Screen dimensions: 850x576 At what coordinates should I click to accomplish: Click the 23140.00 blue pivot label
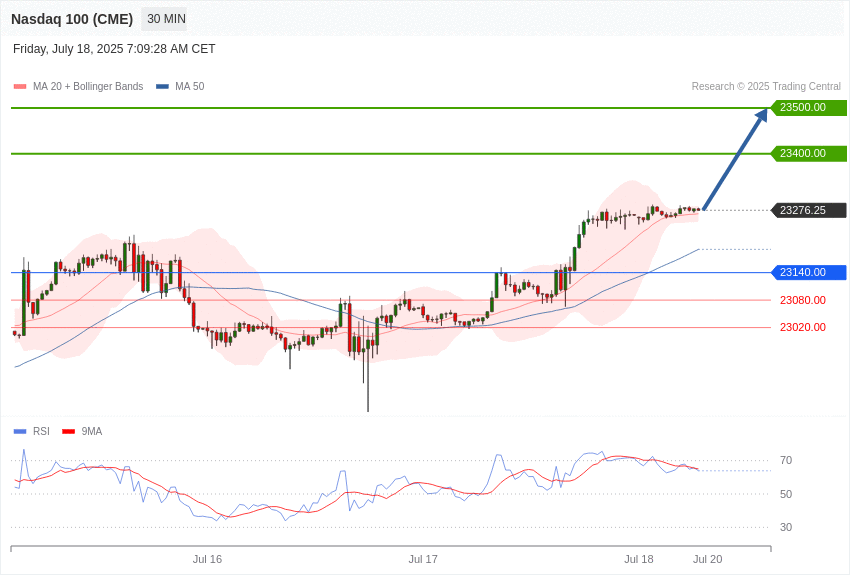tap(807, 272)
